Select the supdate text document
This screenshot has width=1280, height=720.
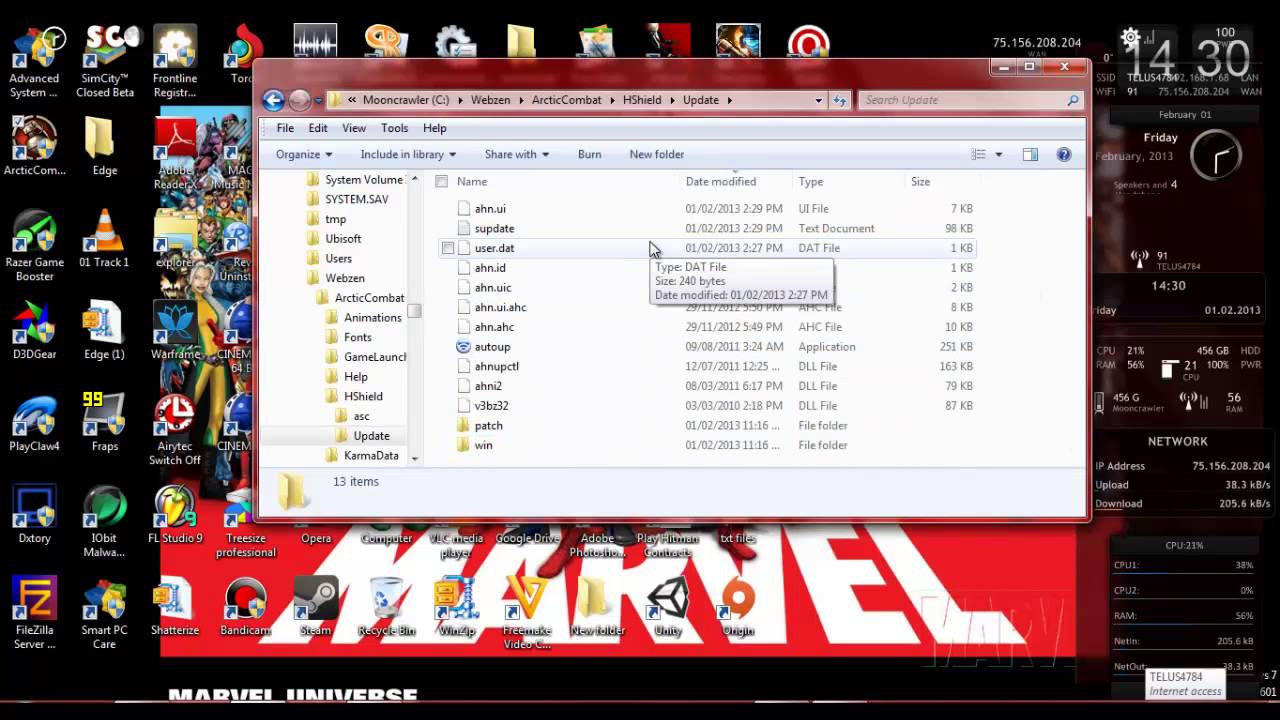coord(494,229)
